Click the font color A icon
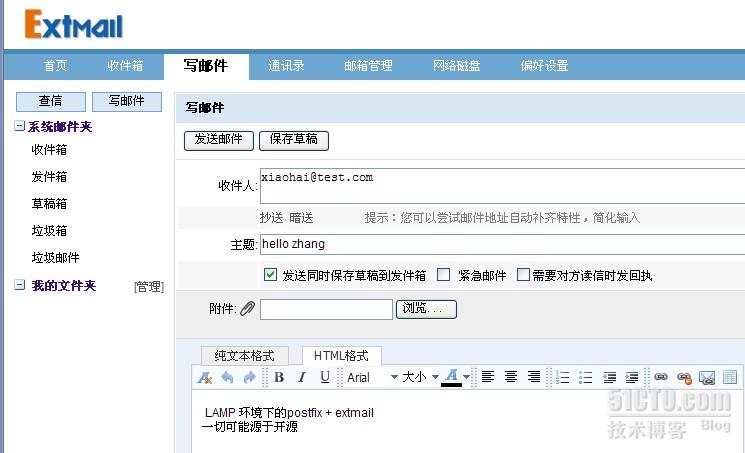The image size is (745, 453). 451,377
